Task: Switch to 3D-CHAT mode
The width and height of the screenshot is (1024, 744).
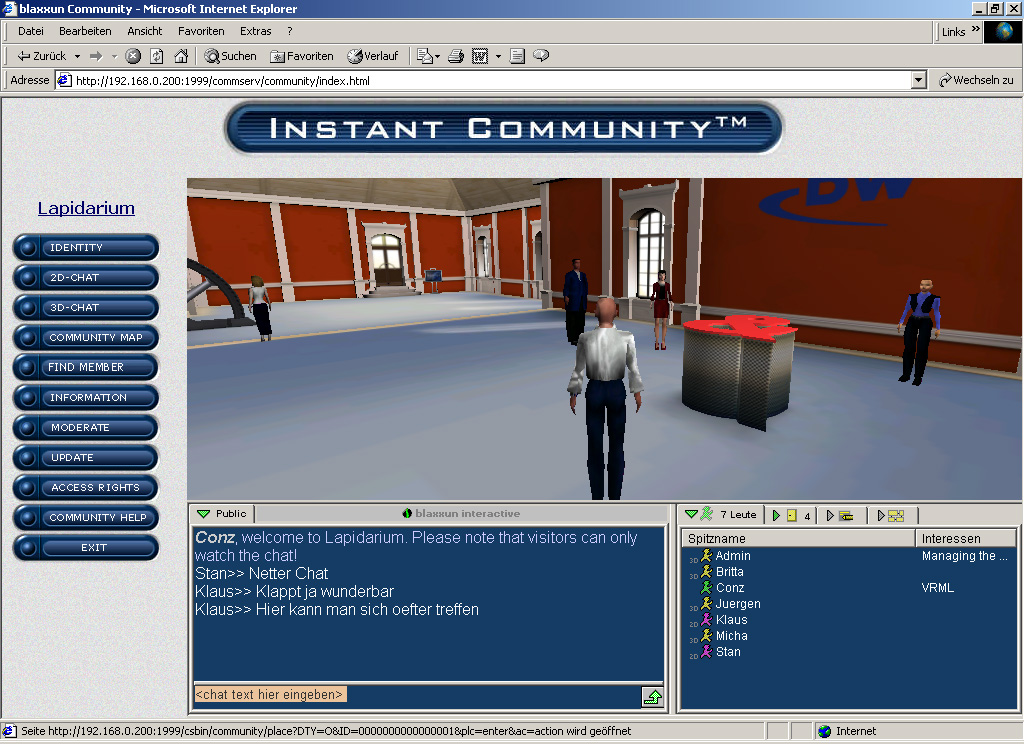Action: [x=86, y=308]
